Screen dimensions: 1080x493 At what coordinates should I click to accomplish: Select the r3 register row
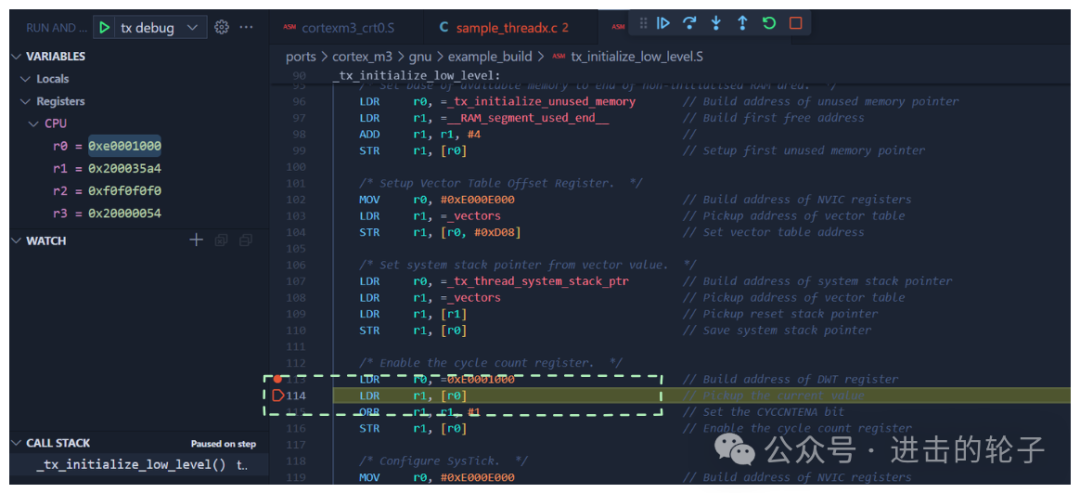coord(139,213)
